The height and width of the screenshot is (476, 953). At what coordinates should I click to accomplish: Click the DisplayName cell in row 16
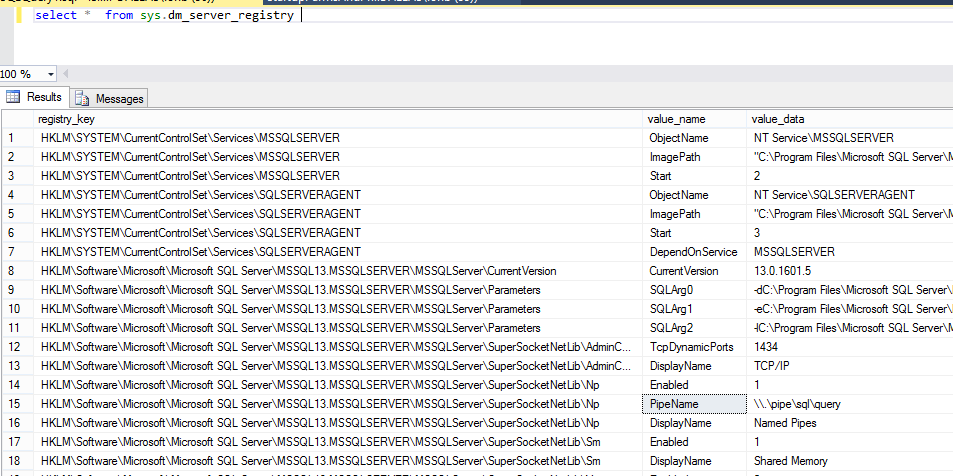coord(695,423)
